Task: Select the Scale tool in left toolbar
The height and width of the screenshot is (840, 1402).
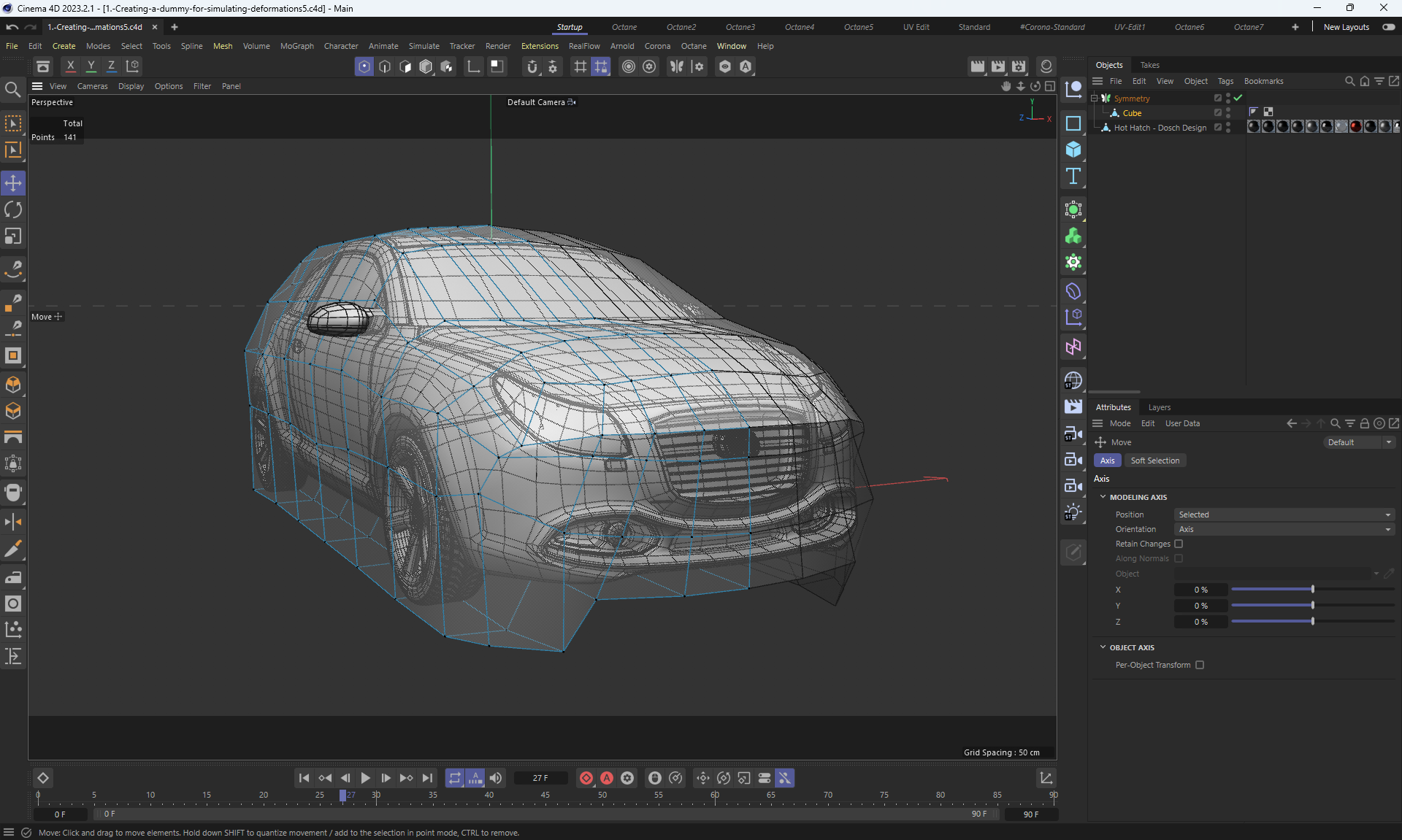Action: pos(13,236)
